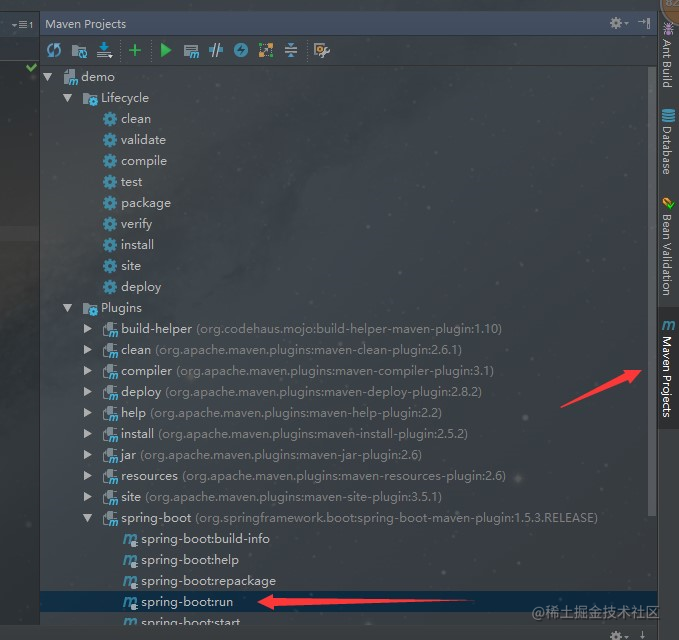Expand the install plugin node
679x640 pixels.
coord(87,434)
